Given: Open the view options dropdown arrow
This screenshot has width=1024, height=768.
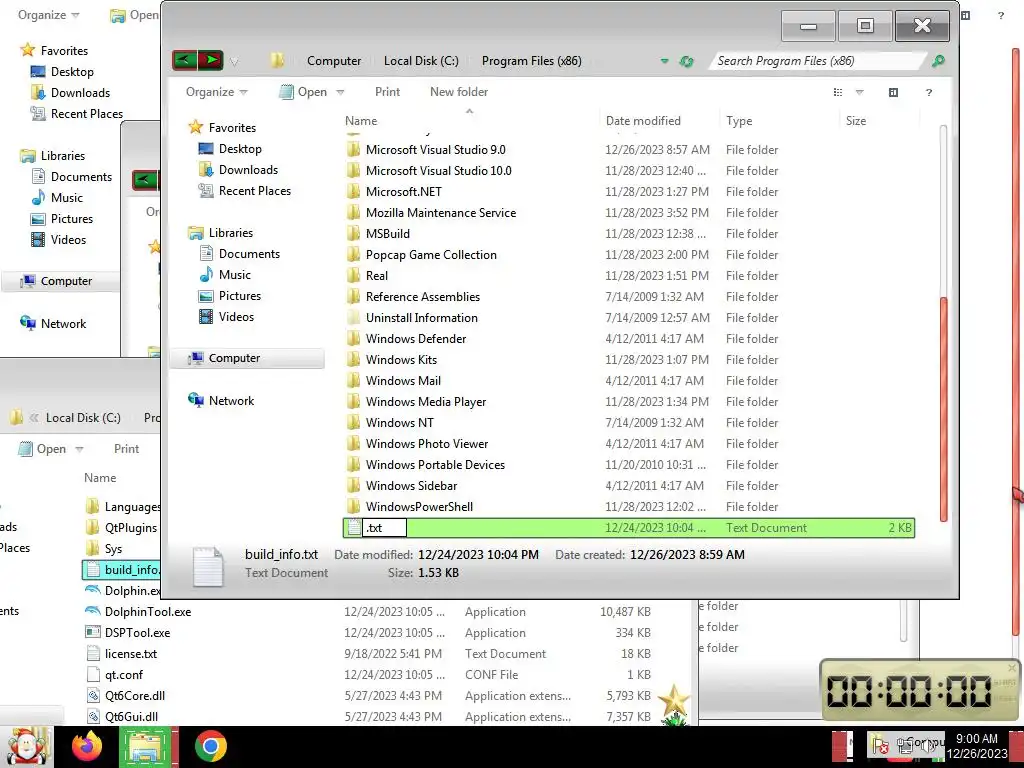Looking at the screenshot, I should [859, 93].
